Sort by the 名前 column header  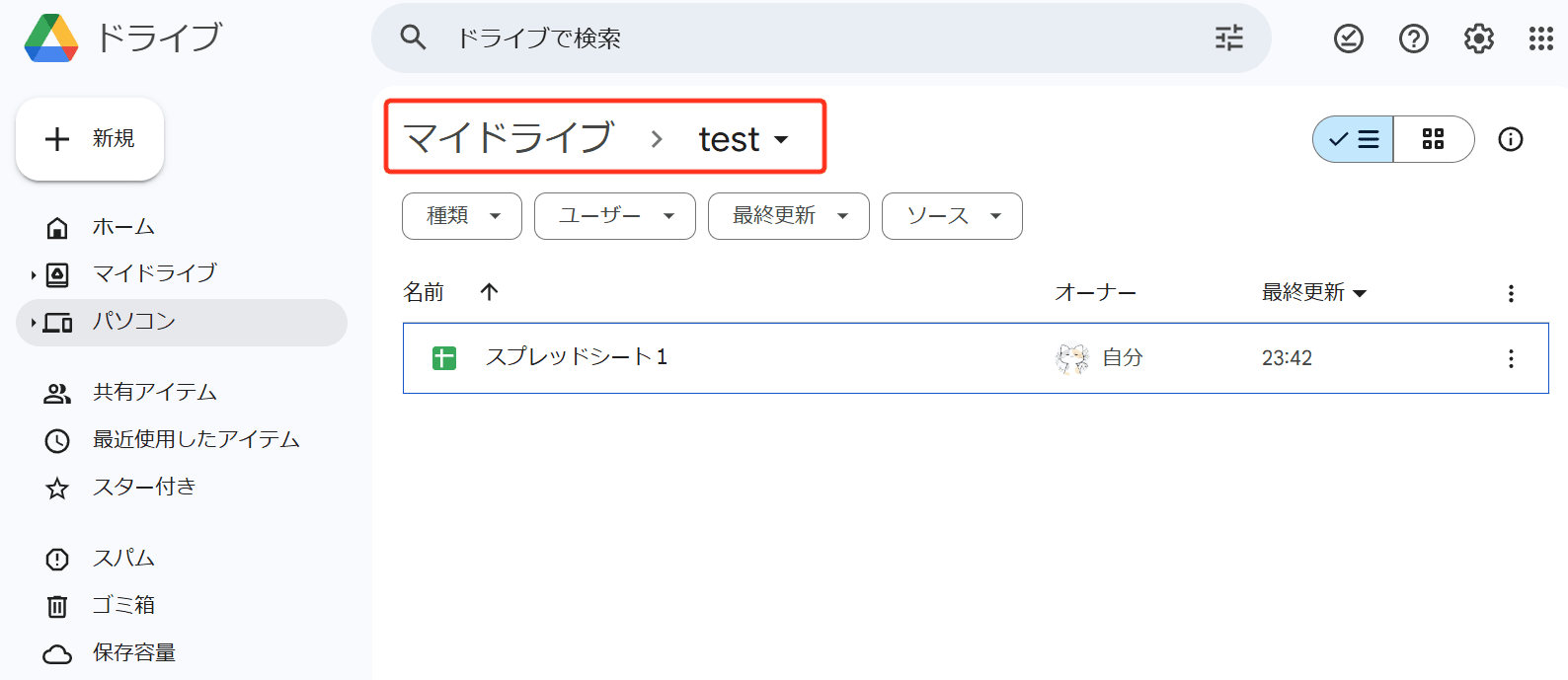click(x=424, y=292)
